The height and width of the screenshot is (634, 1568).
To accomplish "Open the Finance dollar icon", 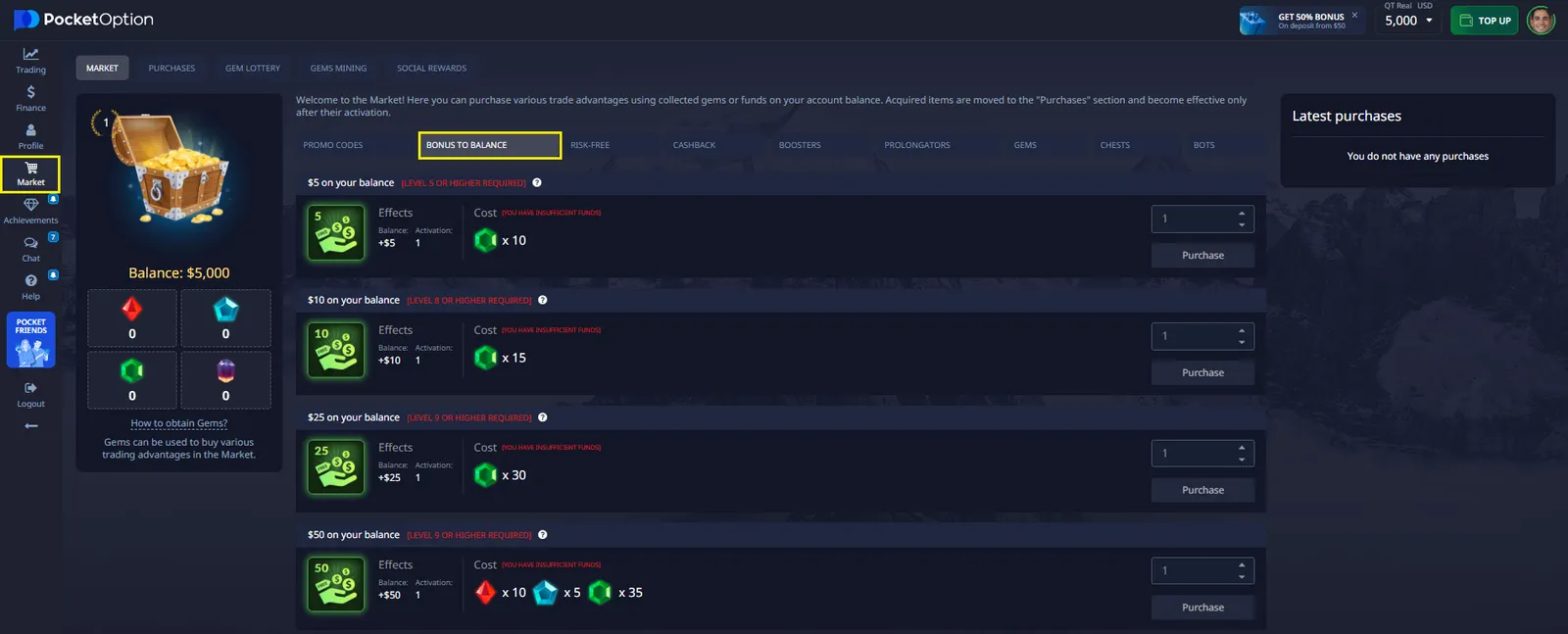I will point(30,98).
